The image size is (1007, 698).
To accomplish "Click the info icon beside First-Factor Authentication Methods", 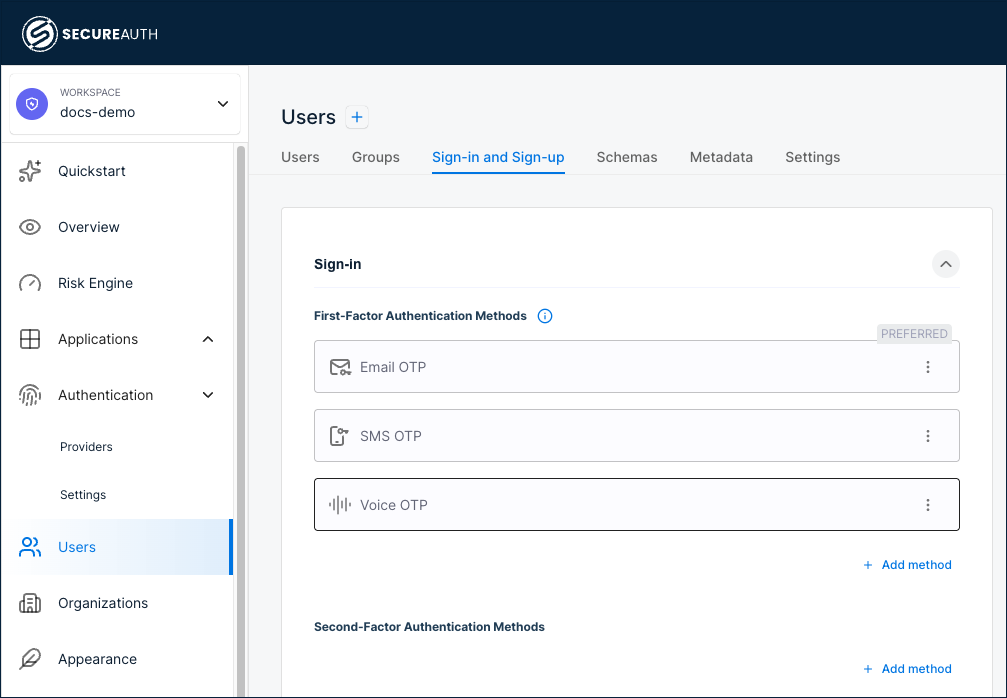I will [545, 315].
